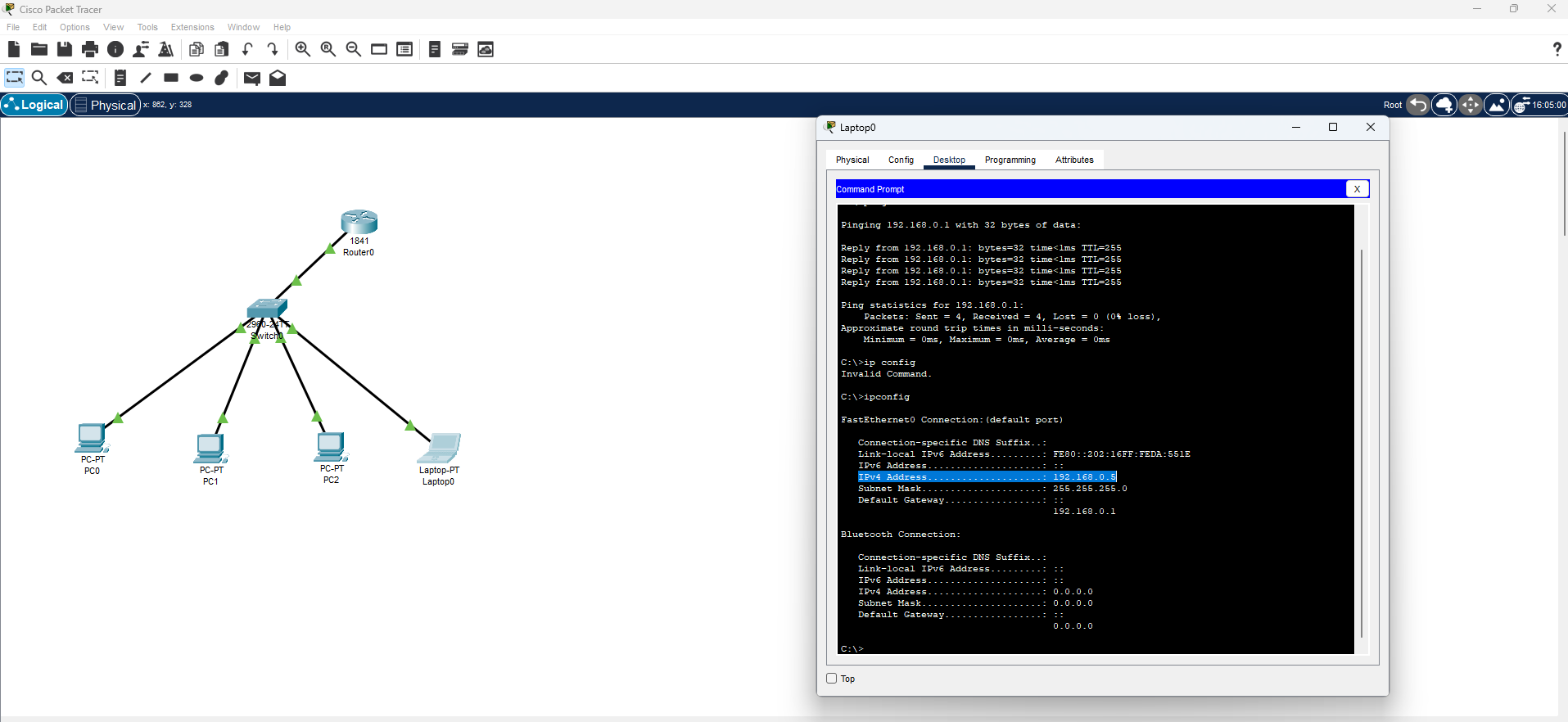Open the drawing palette rectangle icon
The width and height of the screenshot is (1568, 722).
pos(379,49)
